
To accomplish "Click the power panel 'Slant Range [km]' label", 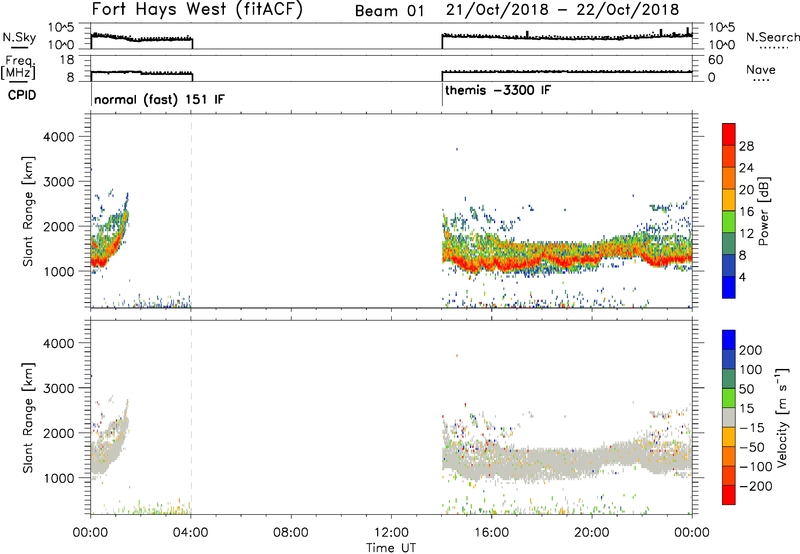I will pyautogui.click(x=28, y=212).
